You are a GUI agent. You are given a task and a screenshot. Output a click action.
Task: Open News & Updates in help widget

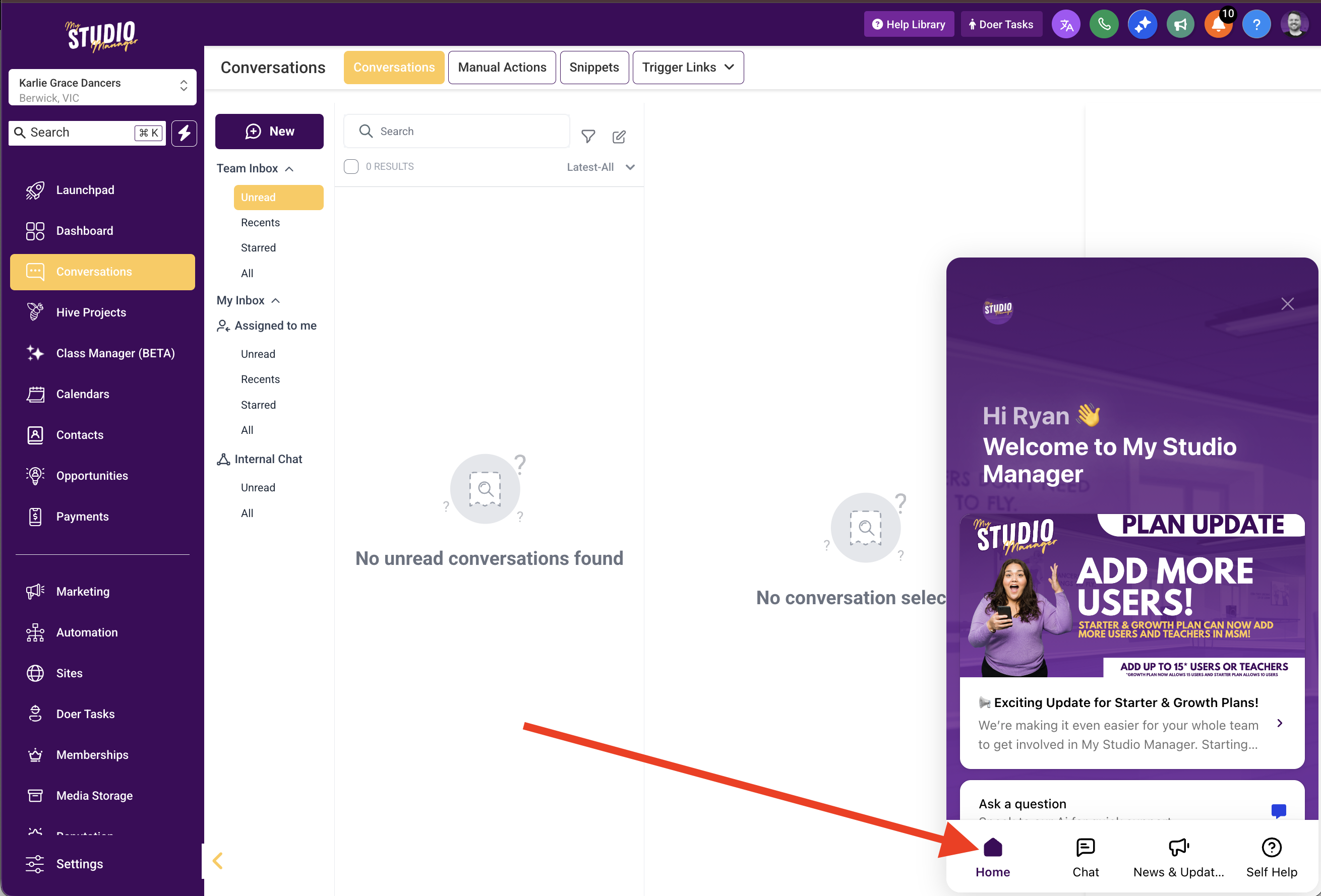click(1178, 858)
